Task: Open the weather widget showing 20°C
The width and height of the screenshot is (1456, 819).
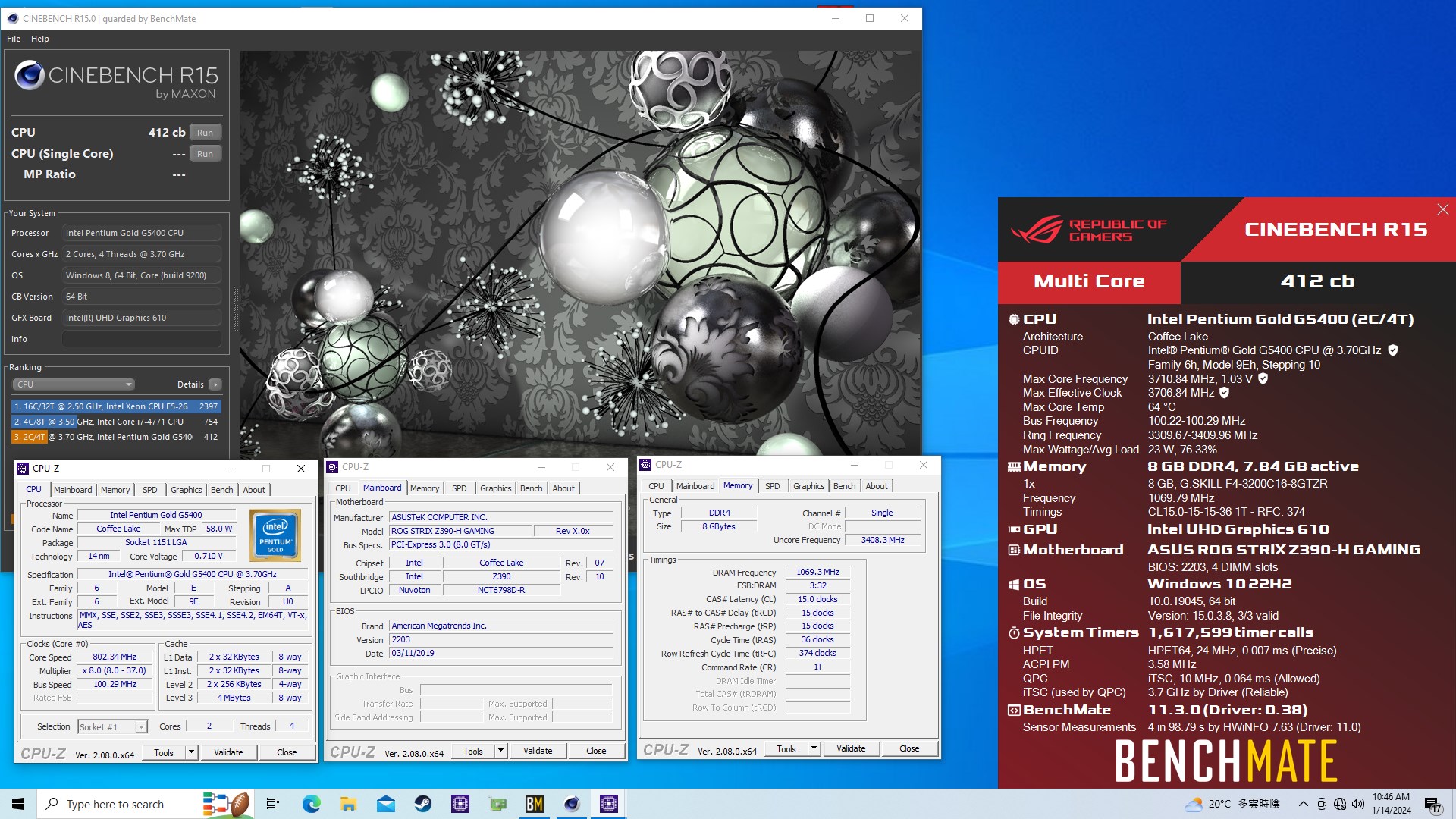Action: click(1232, 804)
